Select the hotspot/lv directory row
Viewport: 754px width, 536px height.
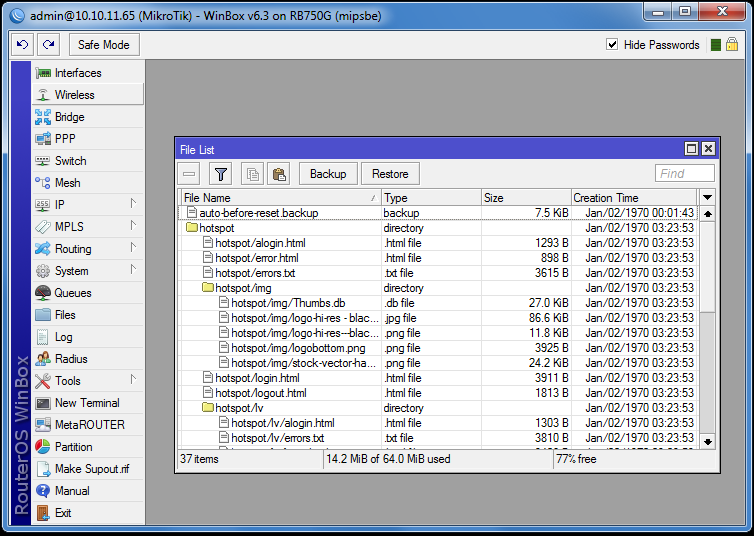point(438,408)
